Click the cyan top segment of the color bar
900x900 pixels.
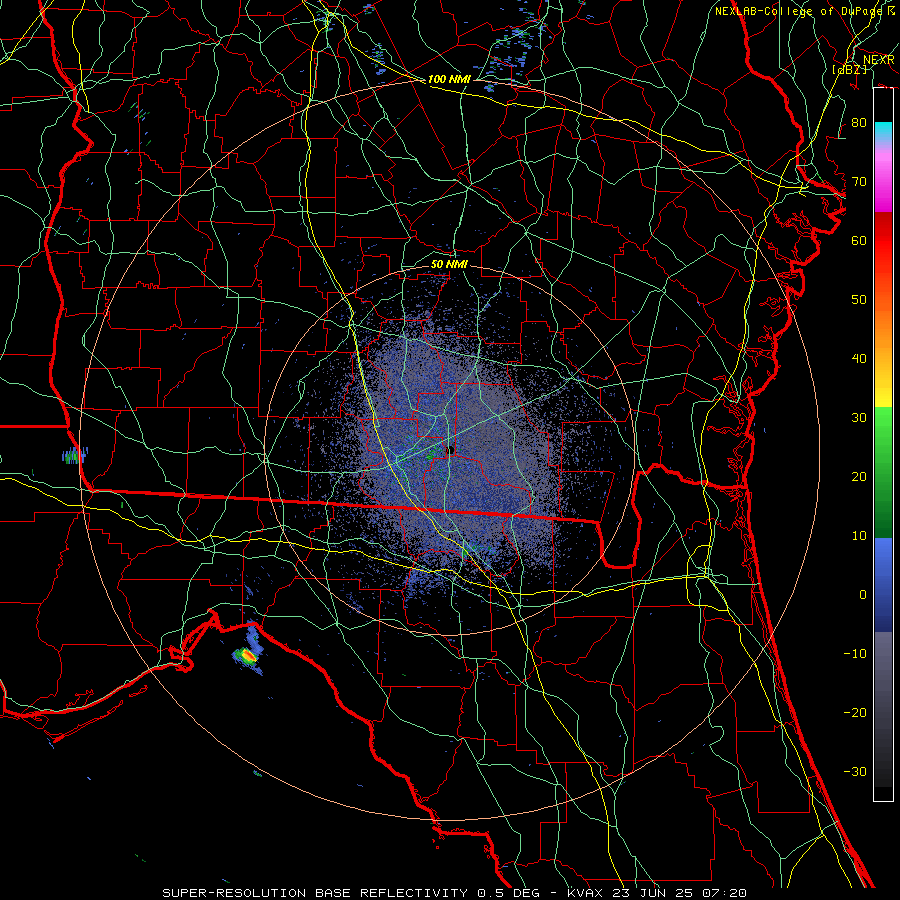click(x=883, y=131)
